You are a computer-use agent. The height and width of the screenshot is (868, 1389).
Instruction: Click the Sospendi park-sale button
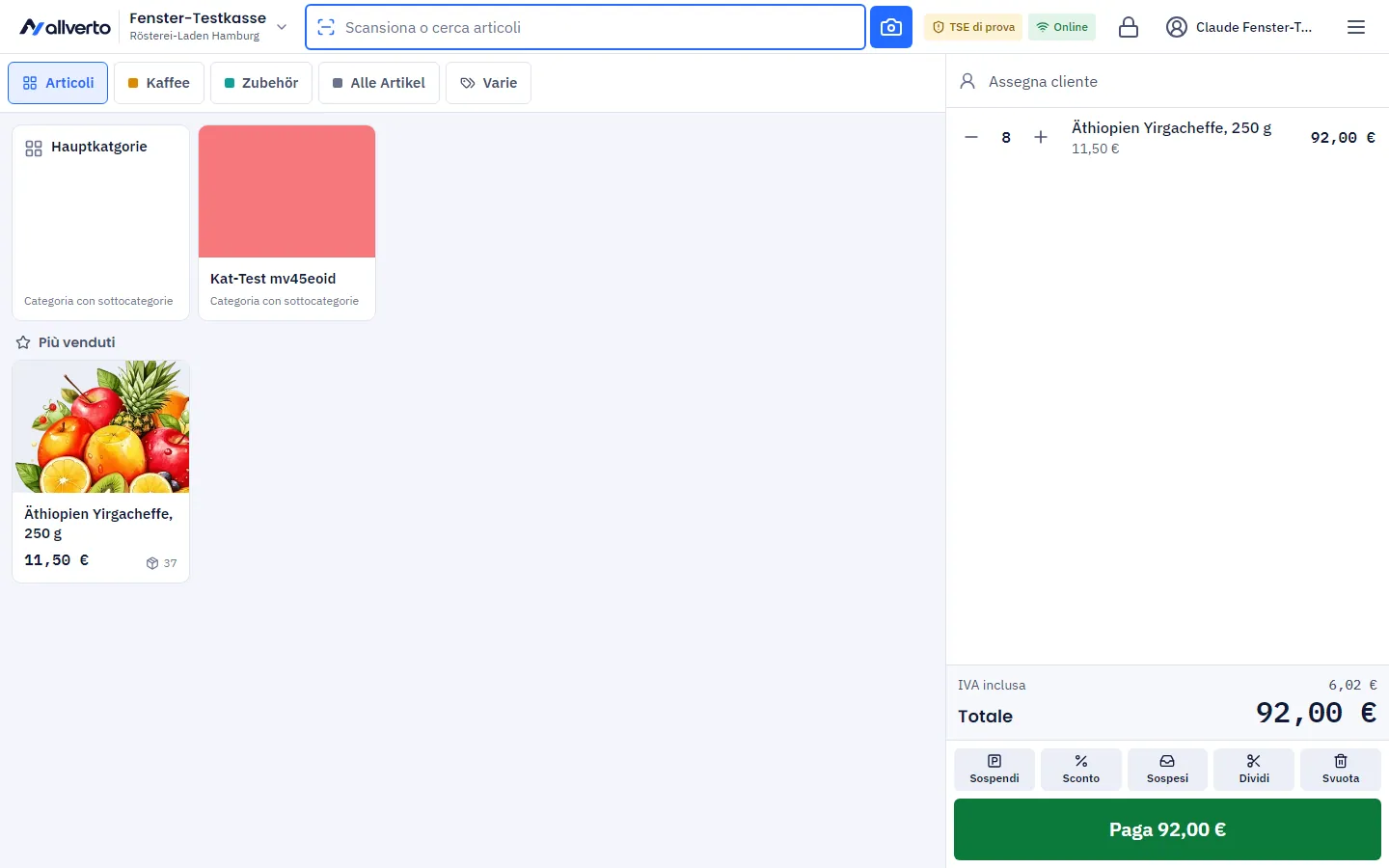tap(994, 770)
